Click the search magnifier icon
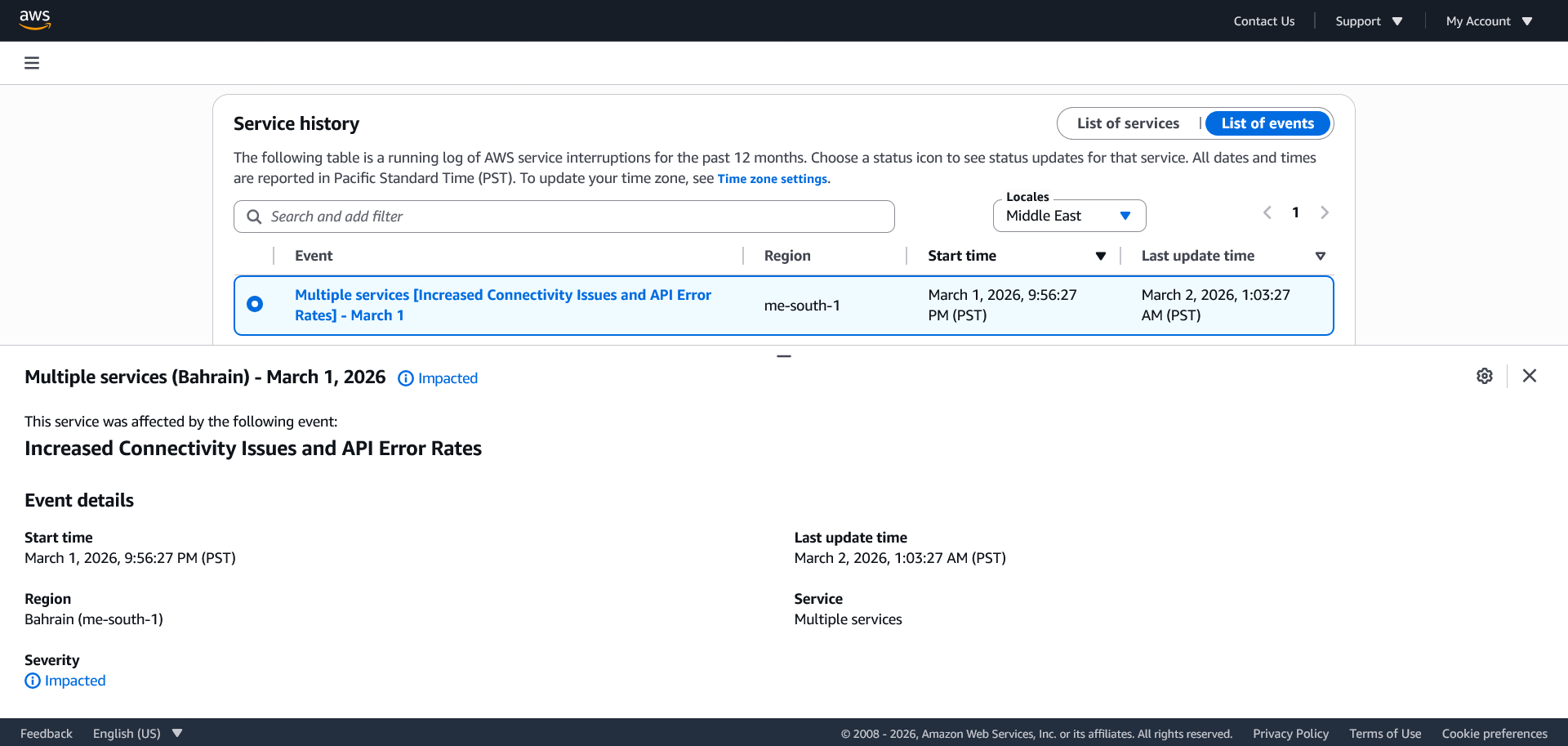 tap(254, 217)
